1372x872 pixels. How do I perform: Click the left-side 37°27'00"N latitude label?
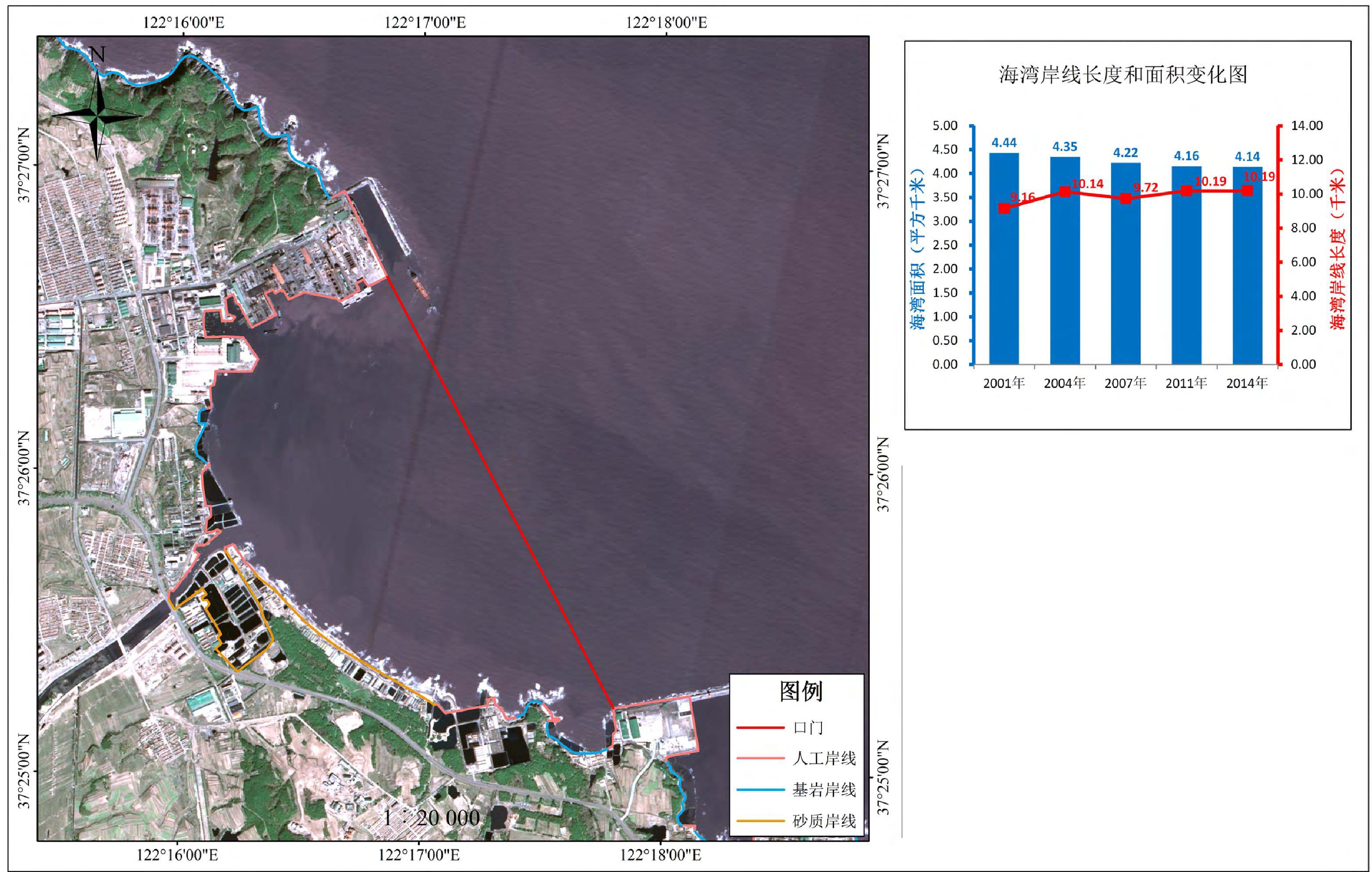[23, 165]
